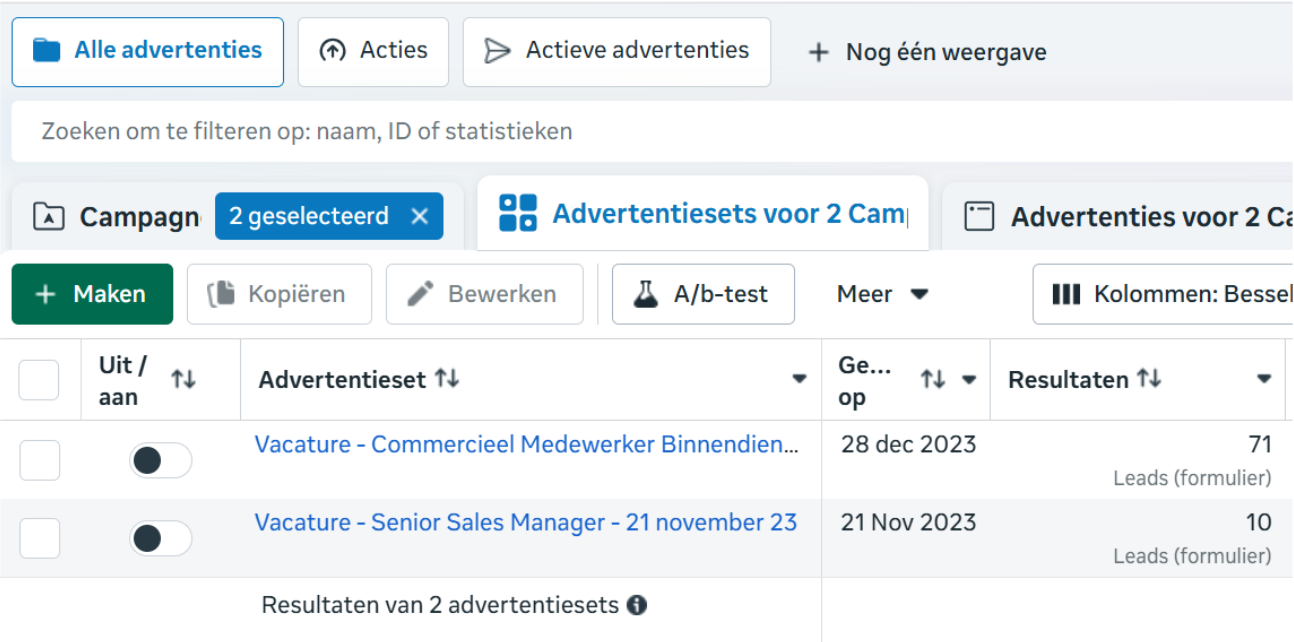The width and height of the screenshot is (1294, 642).
Task: Click the 28 dec 2023 date cell
Action: tap(908, 444)
